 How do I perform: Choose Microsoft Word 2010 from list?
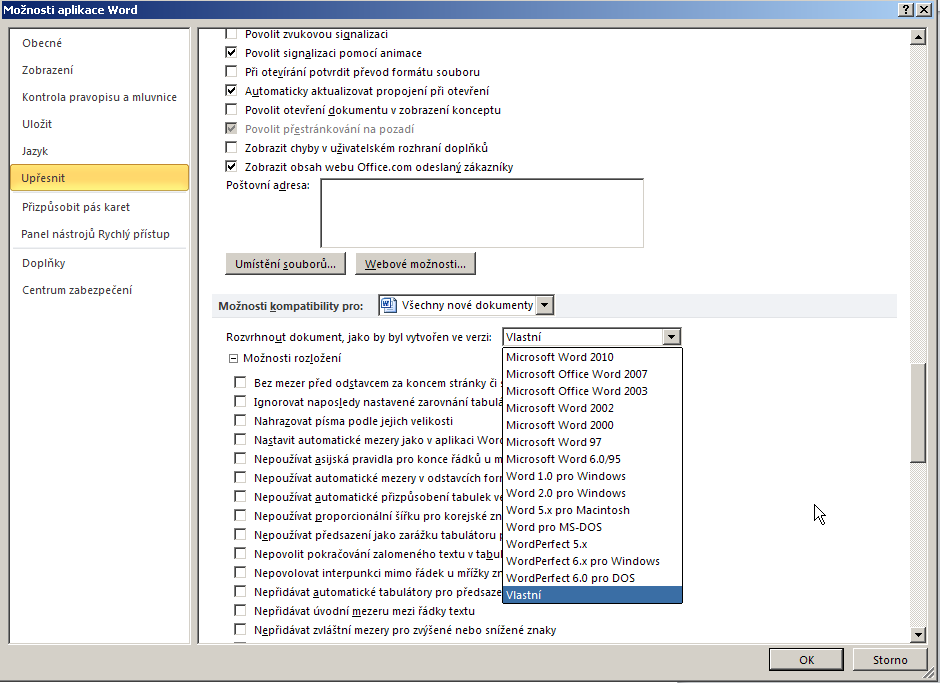592,357
